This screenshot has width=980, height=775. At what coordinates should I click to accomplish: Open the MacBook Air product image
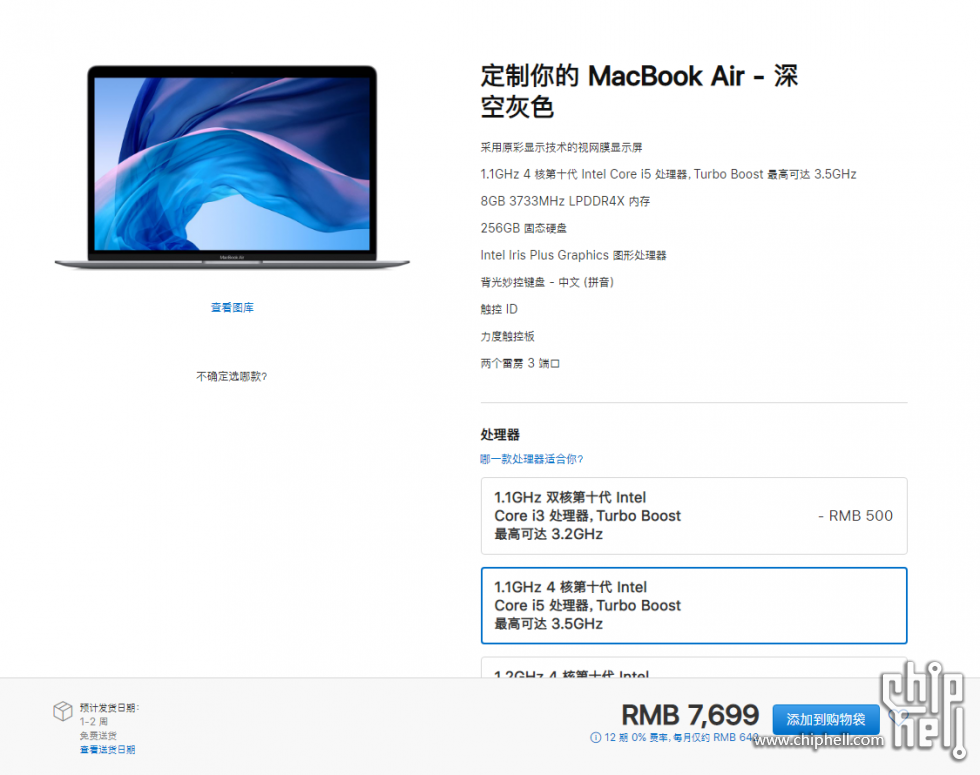click(232, 168)
